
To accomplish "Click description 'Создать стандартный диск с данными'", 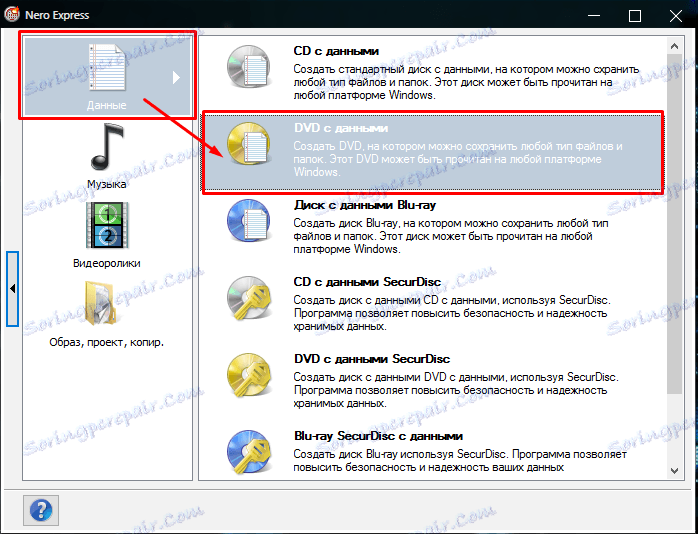I will pos(466,82).
